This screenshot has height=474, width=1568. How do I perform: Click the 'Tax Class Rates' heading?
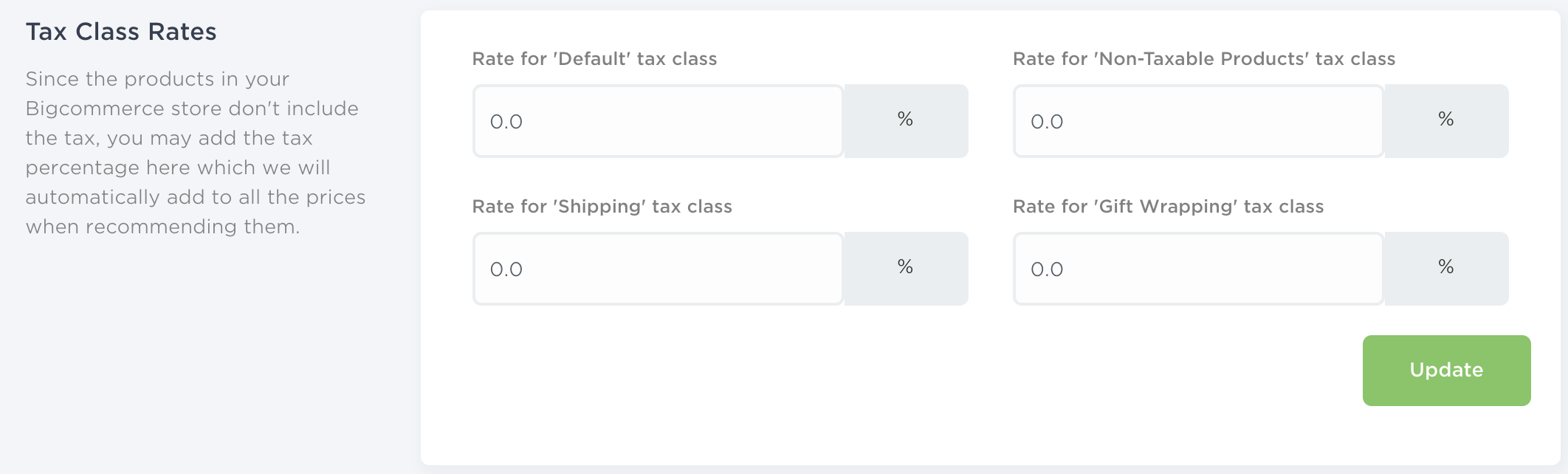pos(121,32)
